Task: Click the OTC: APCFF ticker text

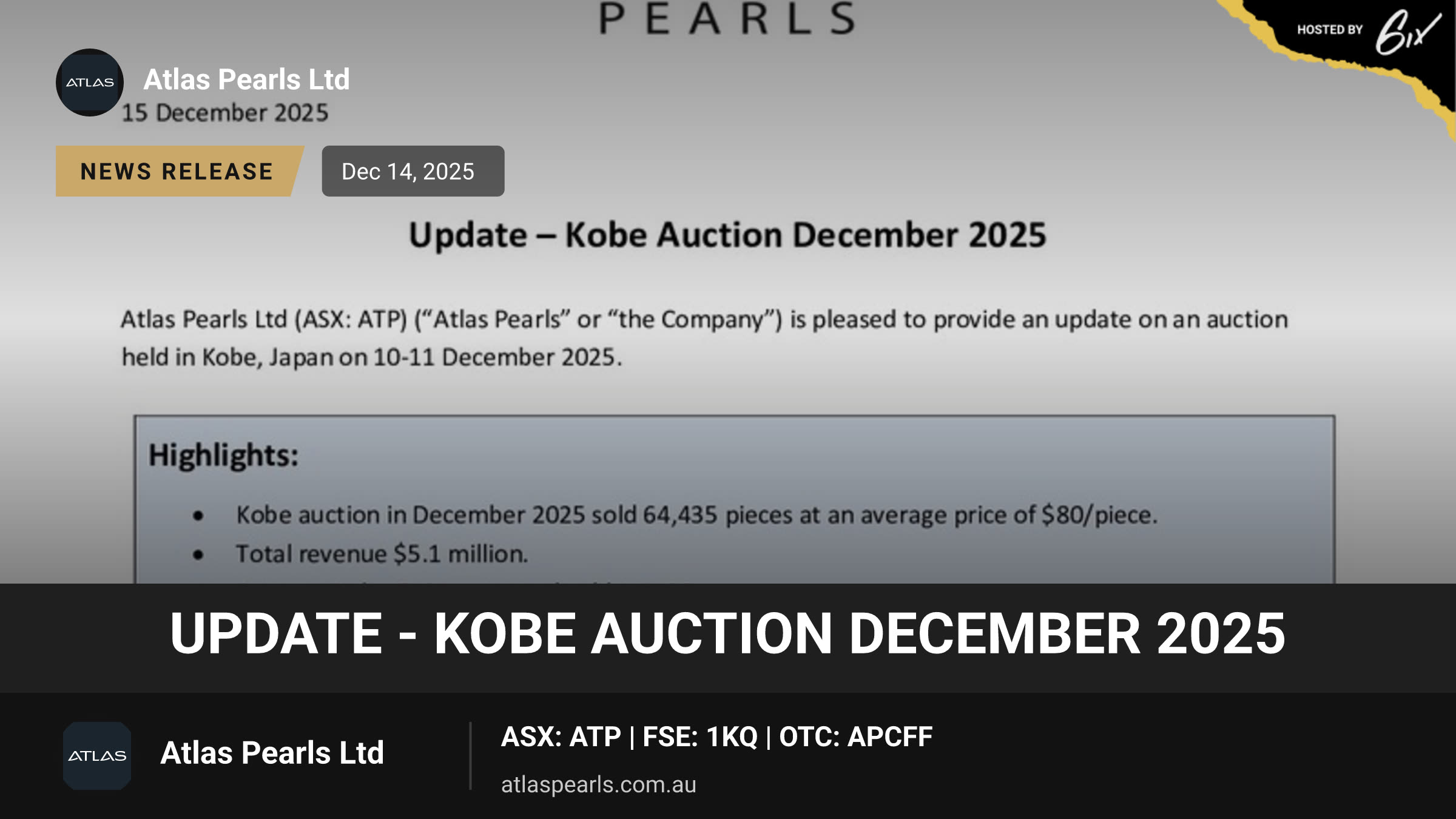Action: (855, 737)
